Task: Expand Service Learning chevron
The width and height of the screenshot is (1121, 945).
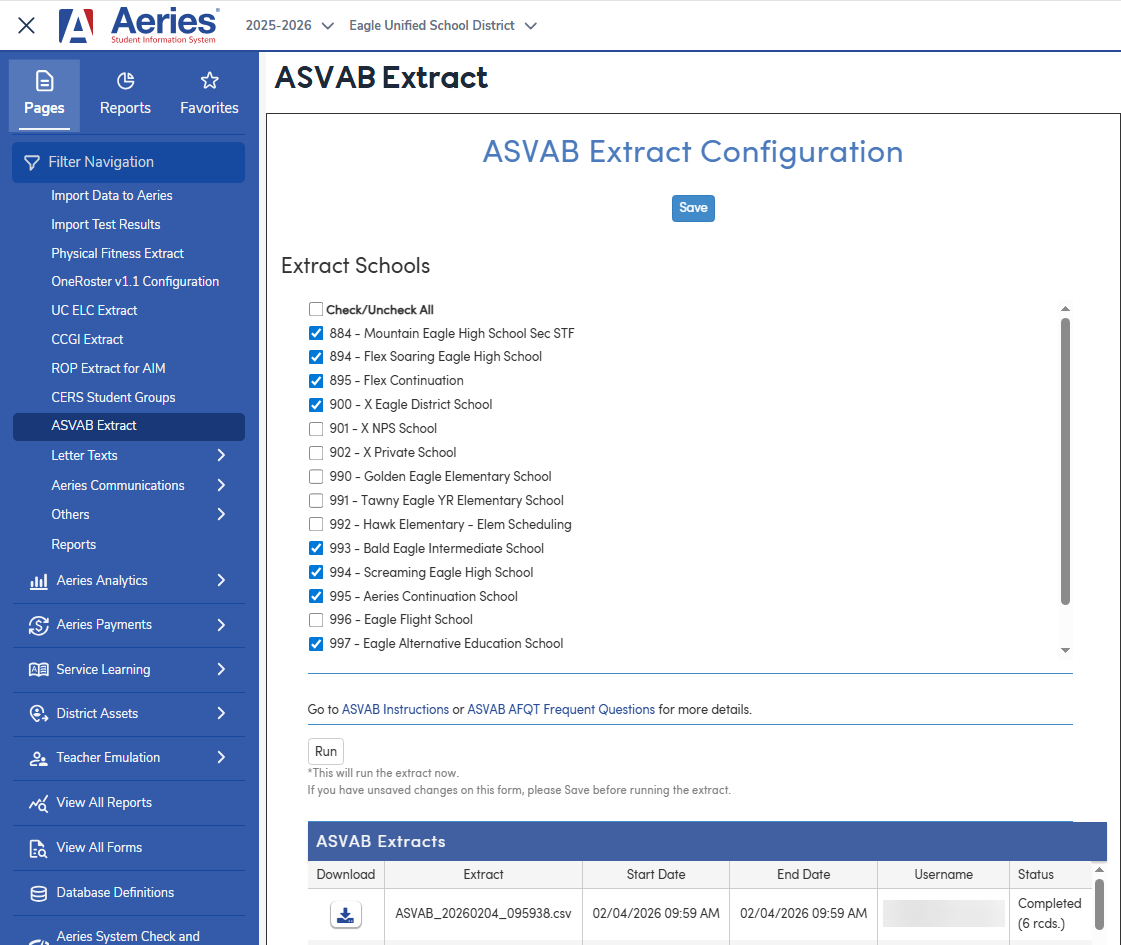Action: pyautogui.click(x=221, y=670)
